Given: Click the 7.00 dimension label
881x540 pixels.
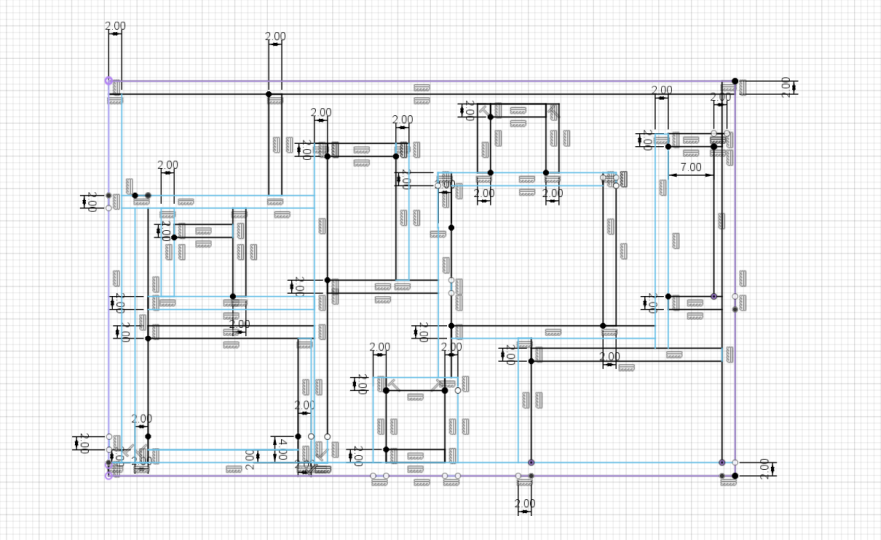Looking at the screenshot, I should pyautogui.click(x=690, y=166).
